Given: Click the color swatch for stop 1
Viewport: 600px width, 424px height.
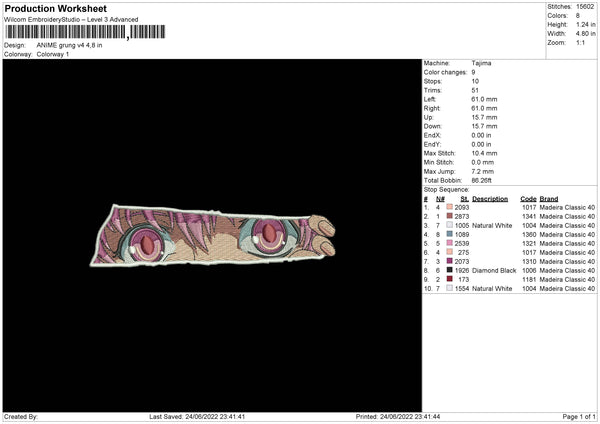Looking at the screenshot, I should tap(450, 207).
